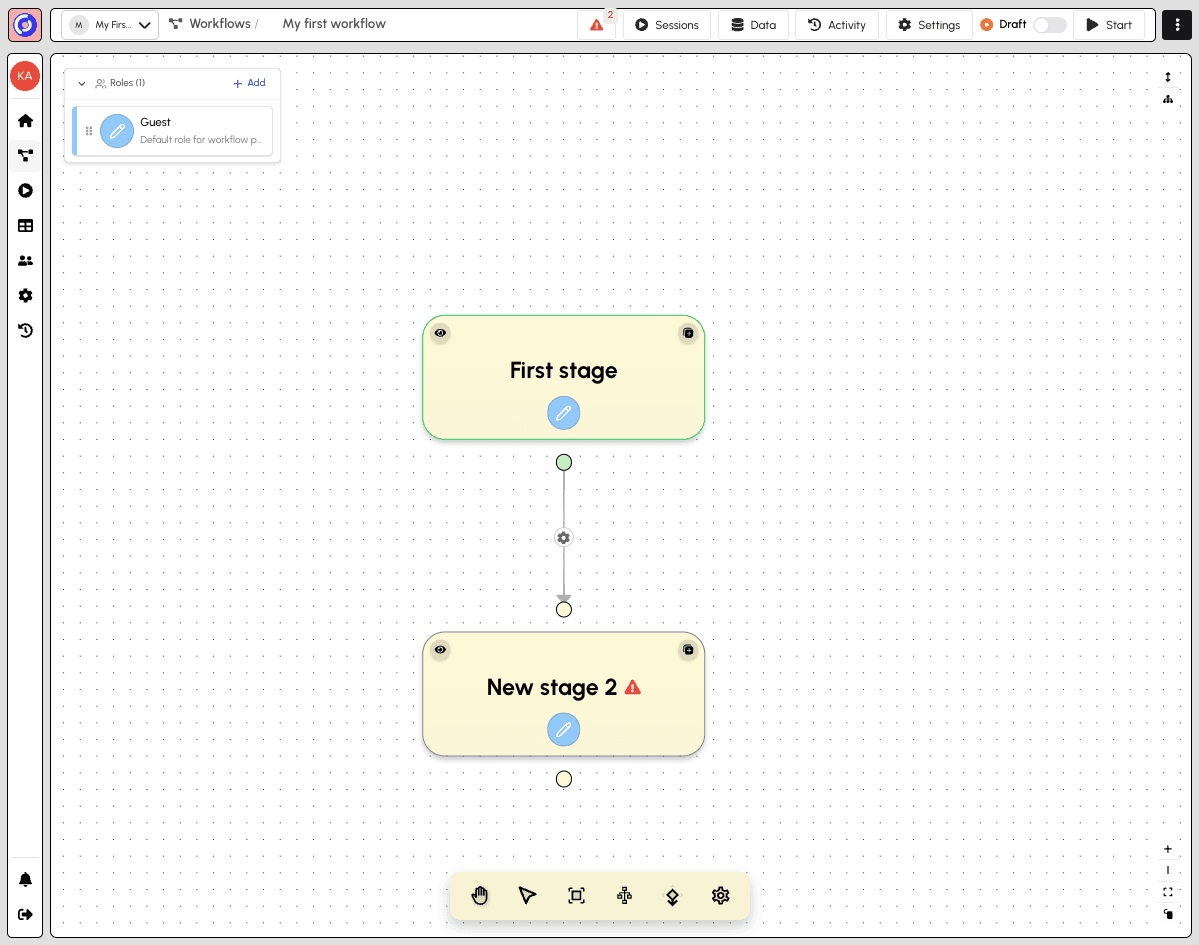Click the fit-to-view toolbar icon
1199x945 pixels.
tap(576, 896)
